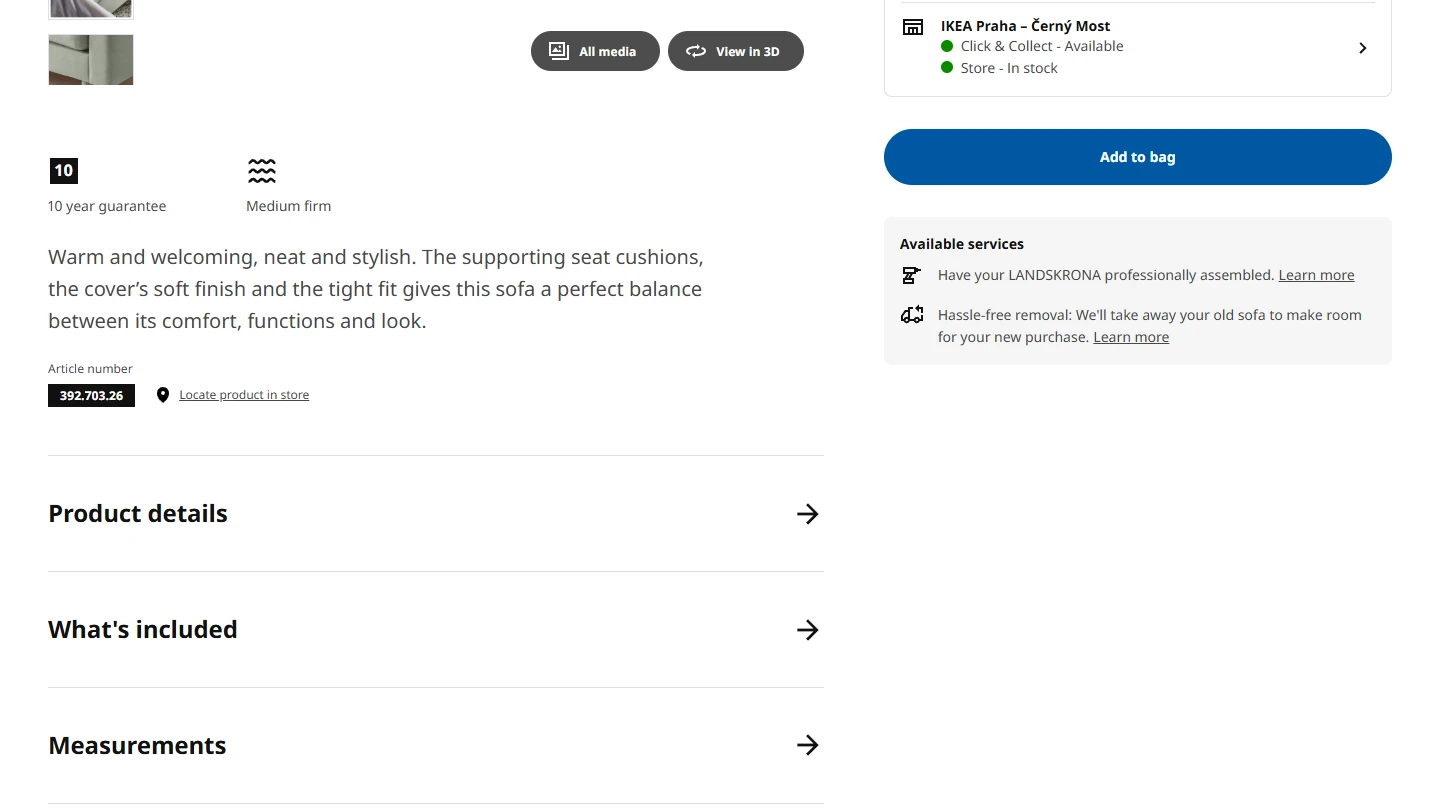Expand Product details using its arrow
Screen dimensions: 1440x810
pyautogui.click(x=807, y=514)
